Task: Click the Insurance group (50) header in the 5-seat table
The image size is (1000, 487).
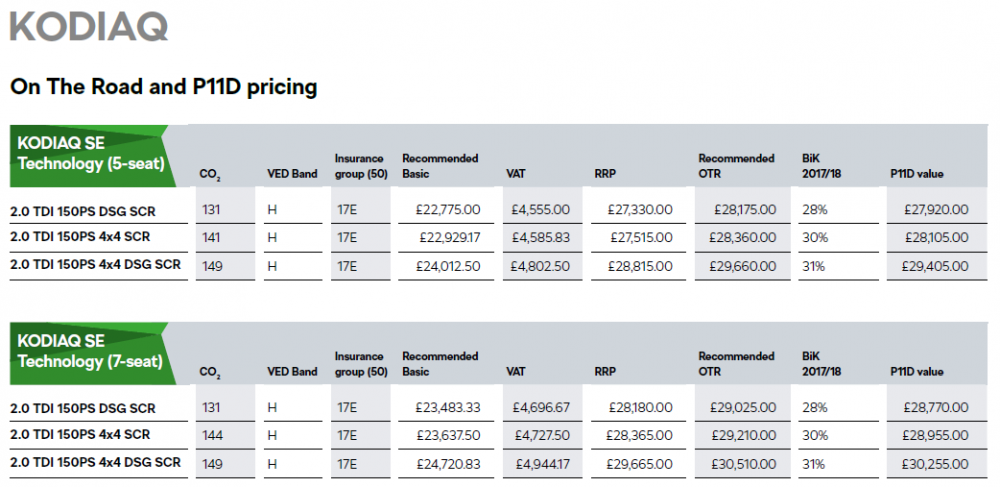Action: (361, 166)
